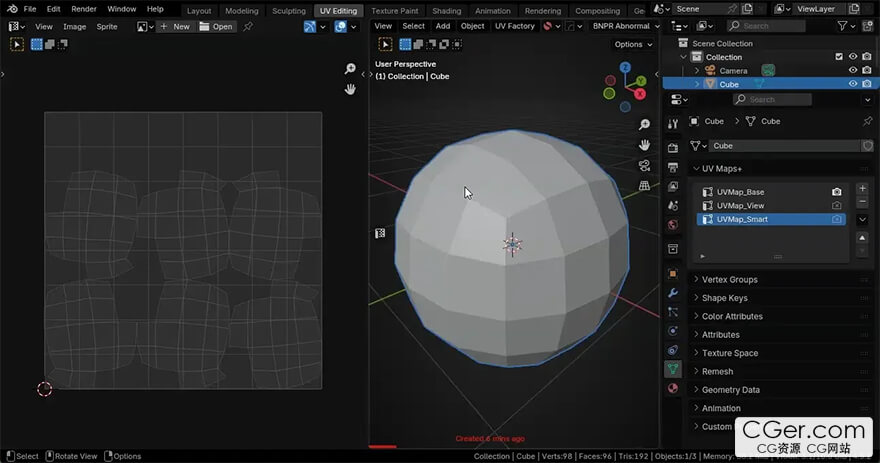Open the Options dropdown in the 3D viewport
Image resolution: width=880 pixels, height=463 pixels.
click(632, 44)
